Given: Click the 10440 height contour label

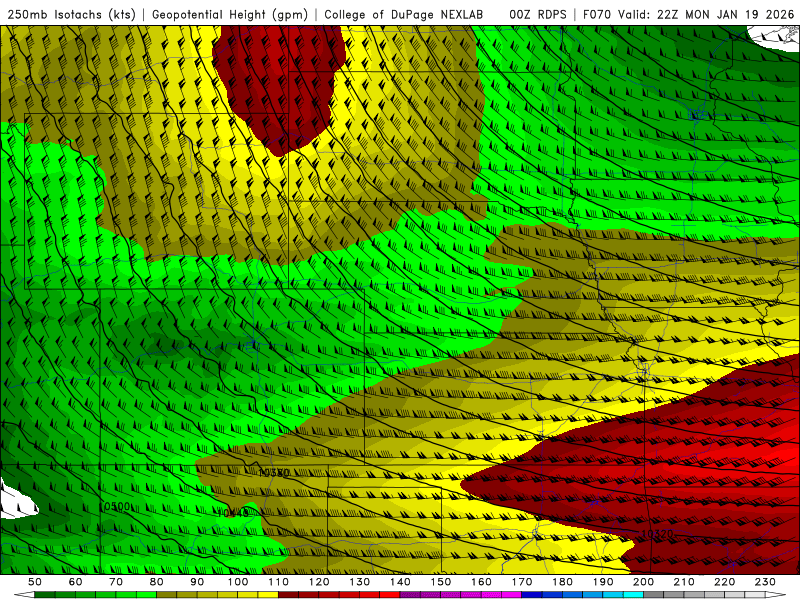Looking at the screenshot, I should (233, 512).
